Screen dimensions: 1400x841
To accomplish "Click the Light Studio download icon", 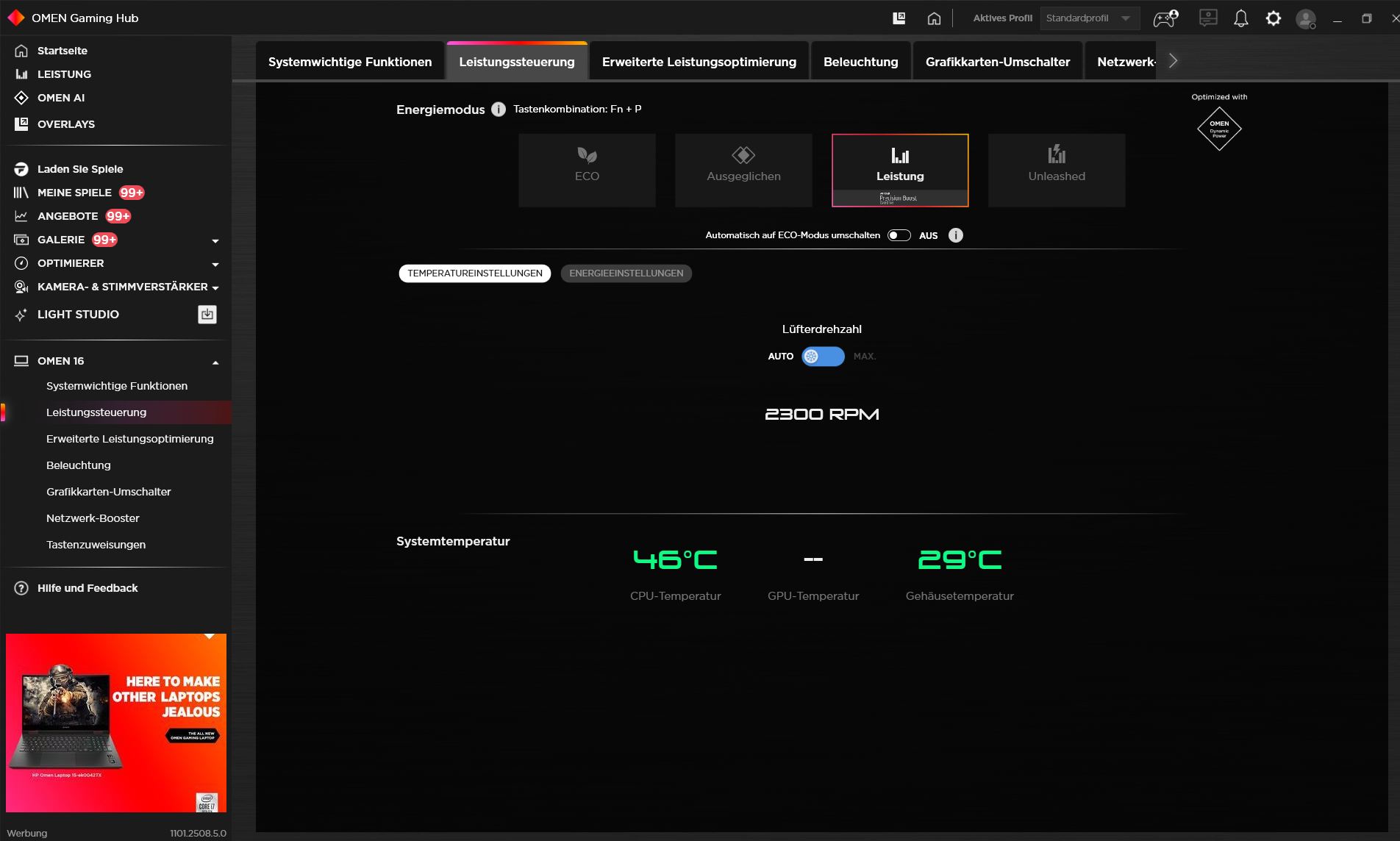I will [207, 315].
